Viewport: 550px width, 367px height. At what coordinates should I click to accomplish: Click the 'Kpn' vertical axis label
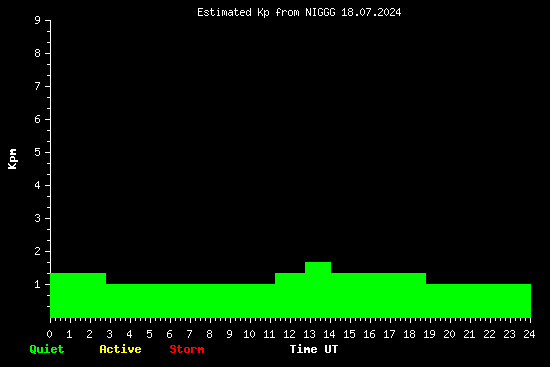12,159
